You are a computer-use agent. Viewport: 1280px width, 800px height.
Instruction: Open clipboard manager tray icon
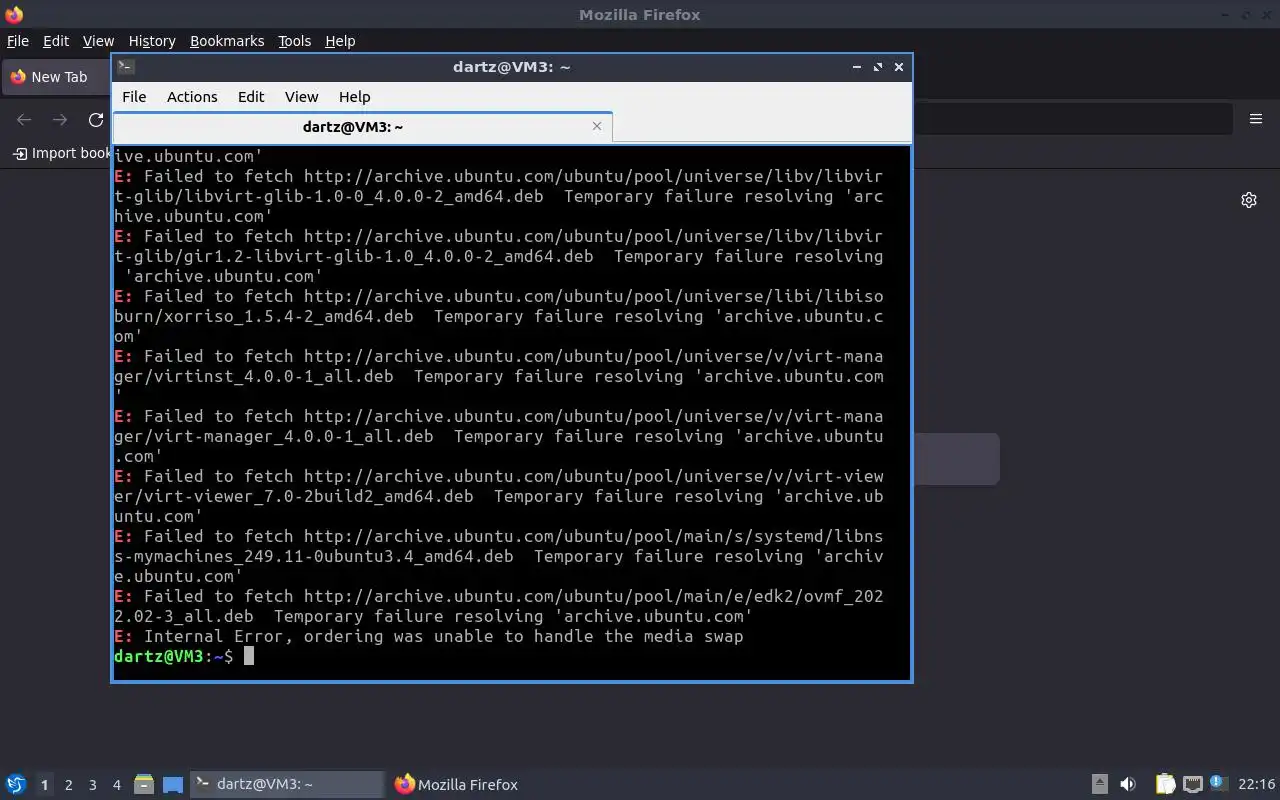tap(1165, 784)
